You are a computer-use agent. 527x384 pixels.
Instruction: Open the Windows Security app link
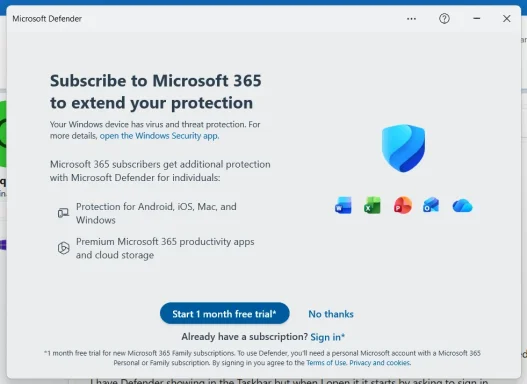tap(159, 136)
